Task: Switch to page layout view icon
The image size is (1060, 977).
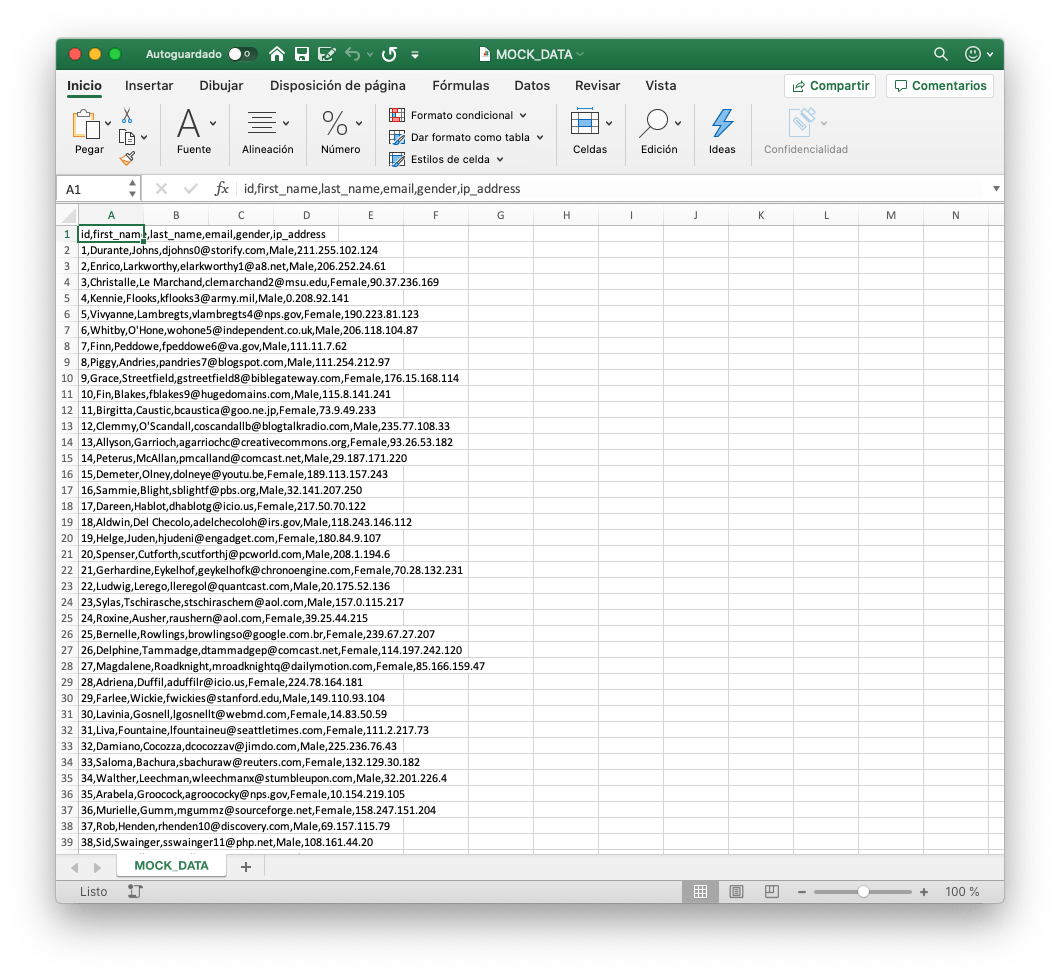Action: coord(737,891)
